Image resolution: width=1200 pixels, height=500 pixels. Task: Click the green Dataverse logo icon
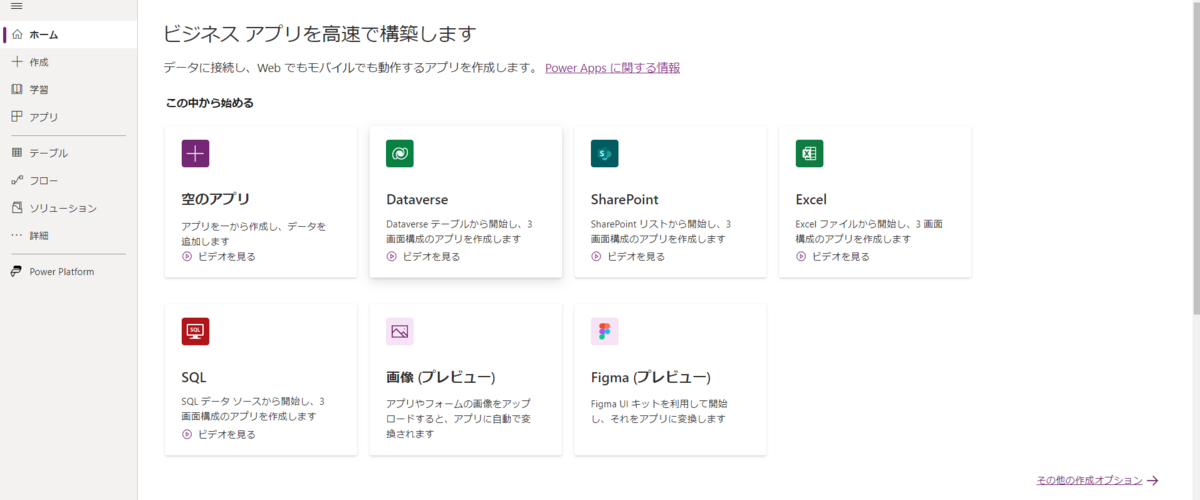coord(400,153)
